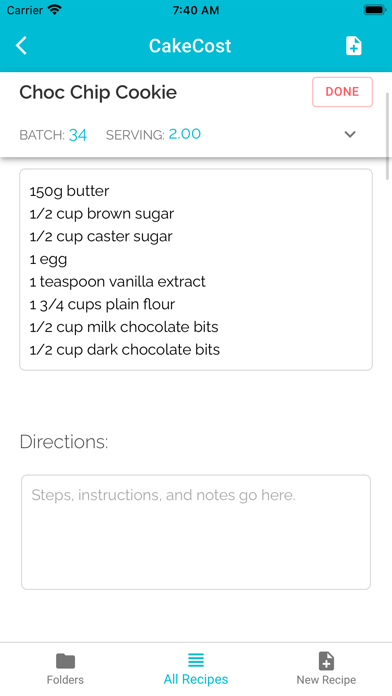This screenshot has height=696, width=392.
Task: Click the '150g butter' ingredient line
Action: (x=69, y=191)
